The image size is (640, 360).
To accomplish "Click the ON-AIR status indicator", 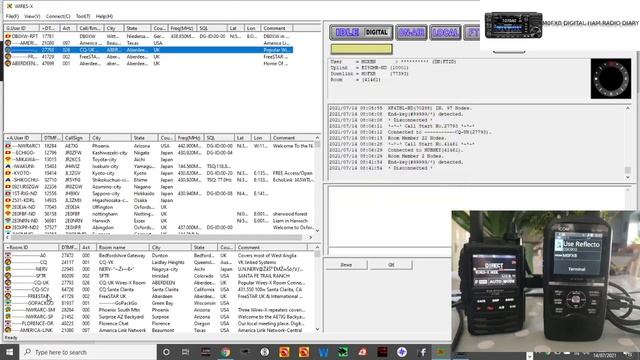I will (x=411, y=32).
